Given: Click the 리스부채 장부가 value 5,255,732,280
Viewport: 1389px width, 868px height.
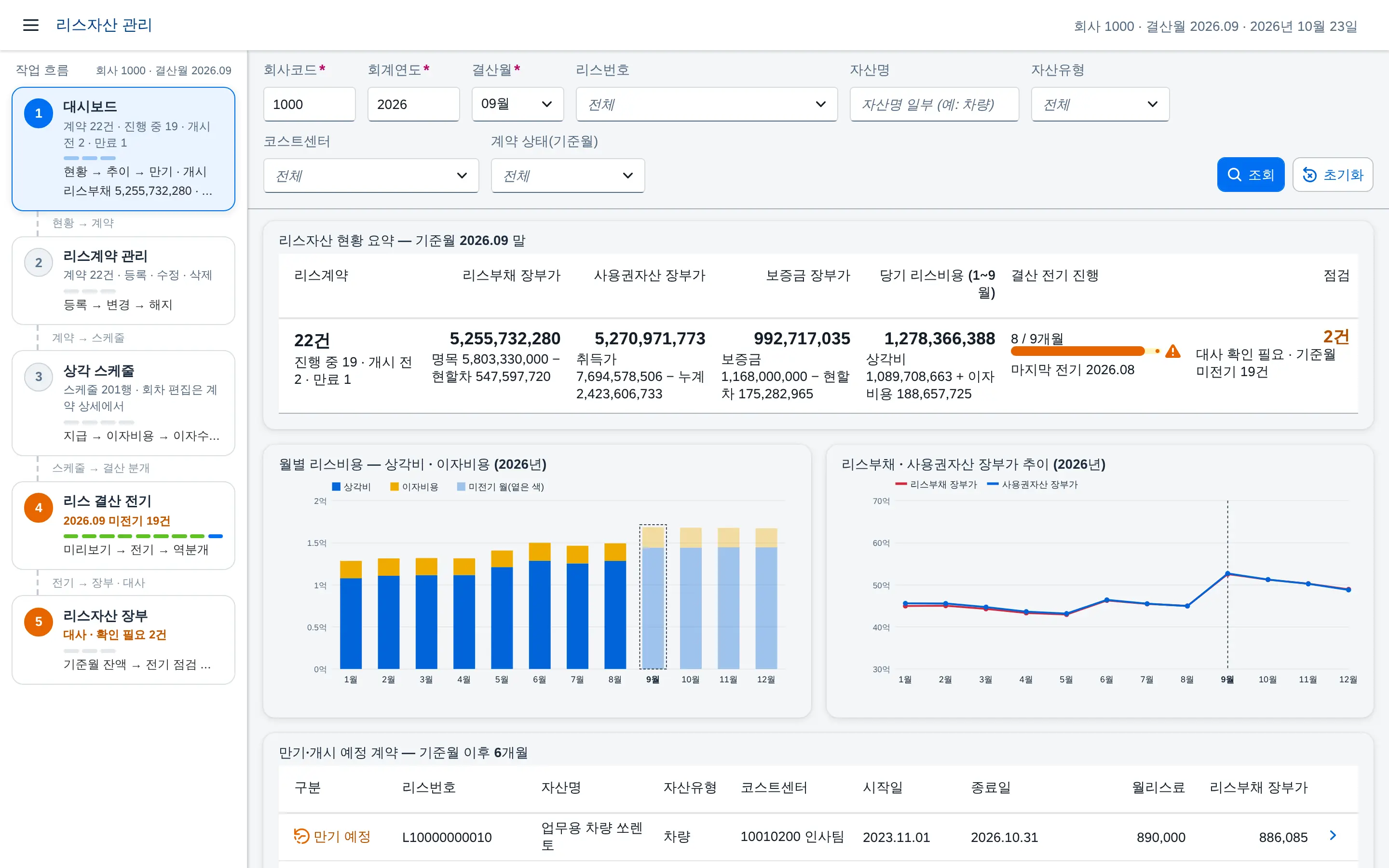Looking at the screenshot, I should (504, 339).
